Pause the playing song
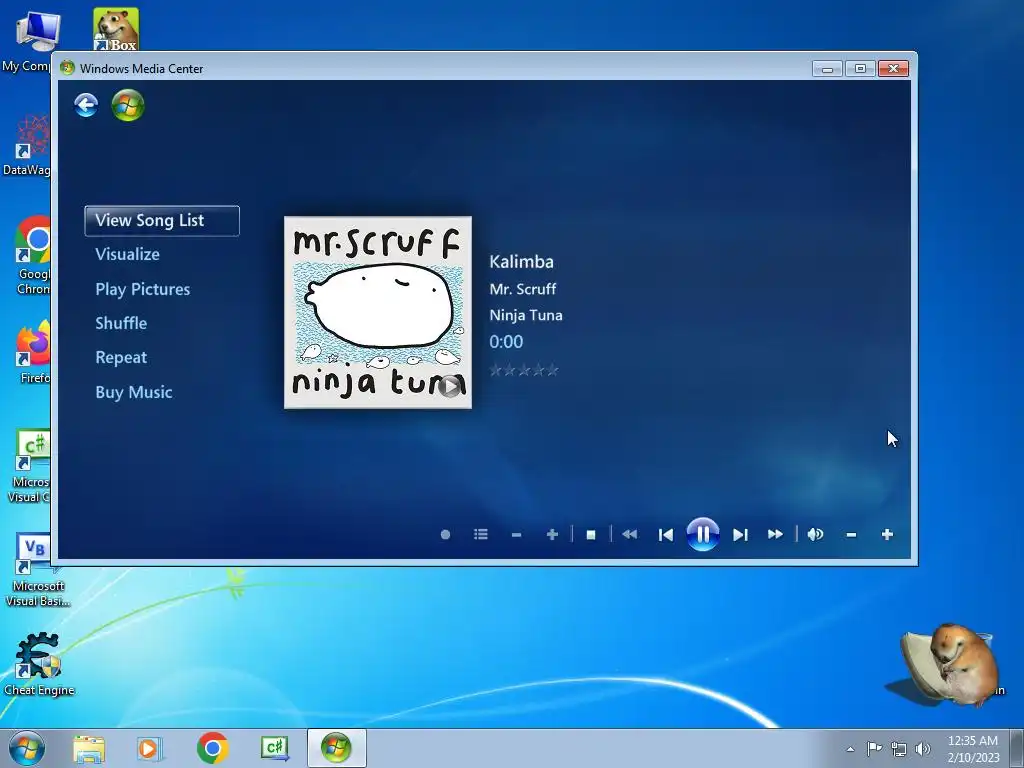The width and height of the screenshot is (1024, 768). tap(703, 534)
